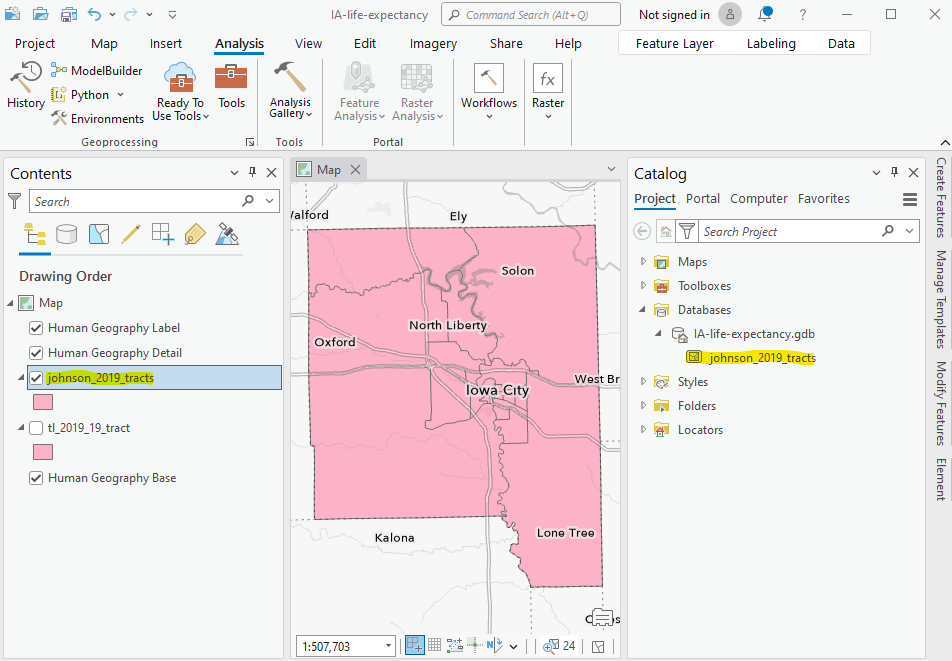952x661 pixels.
Task: Open the map scale dropdown
Action: click(388, 646)
